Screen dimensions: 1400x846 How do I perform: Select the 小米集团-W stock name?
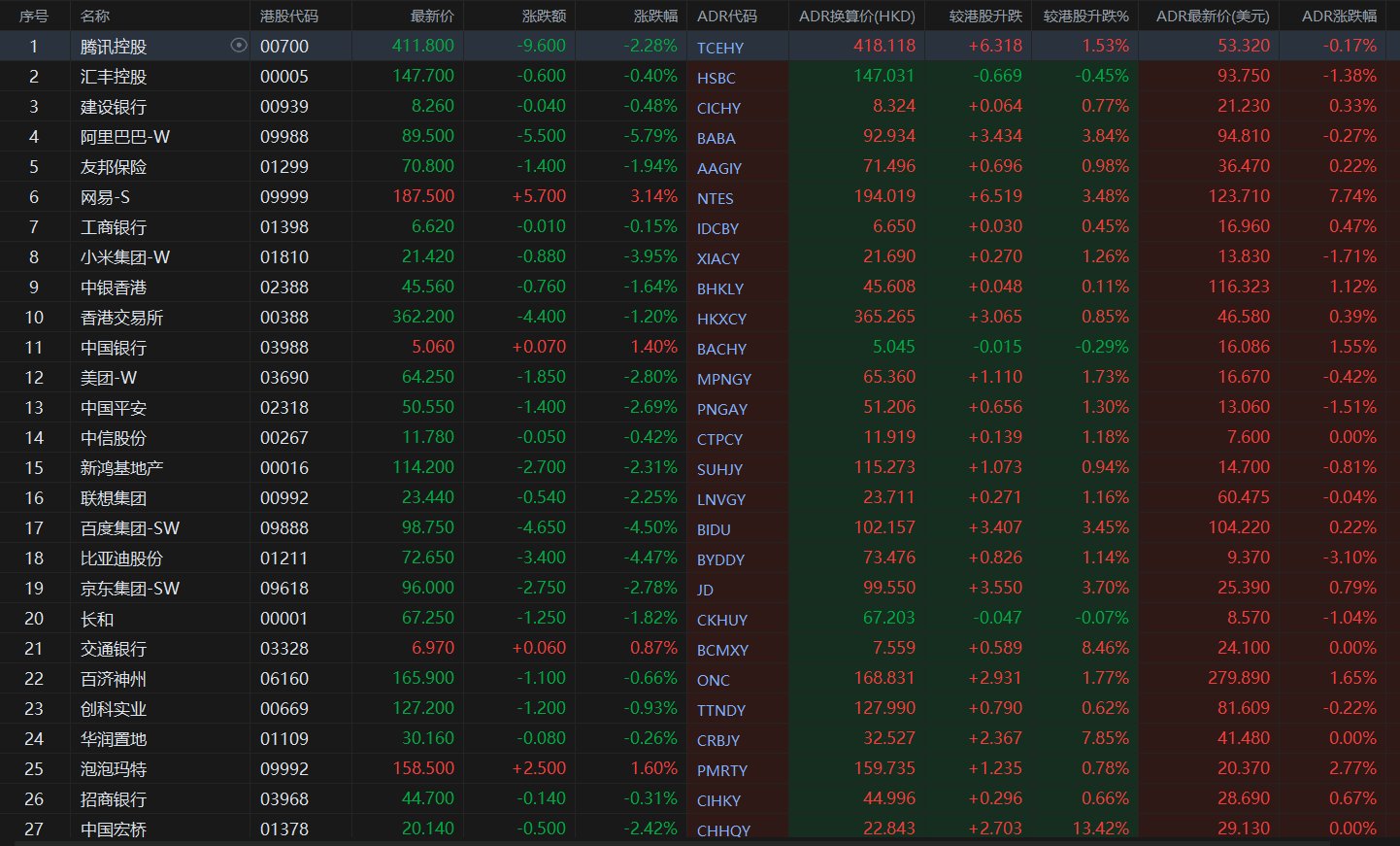(125, 257)
